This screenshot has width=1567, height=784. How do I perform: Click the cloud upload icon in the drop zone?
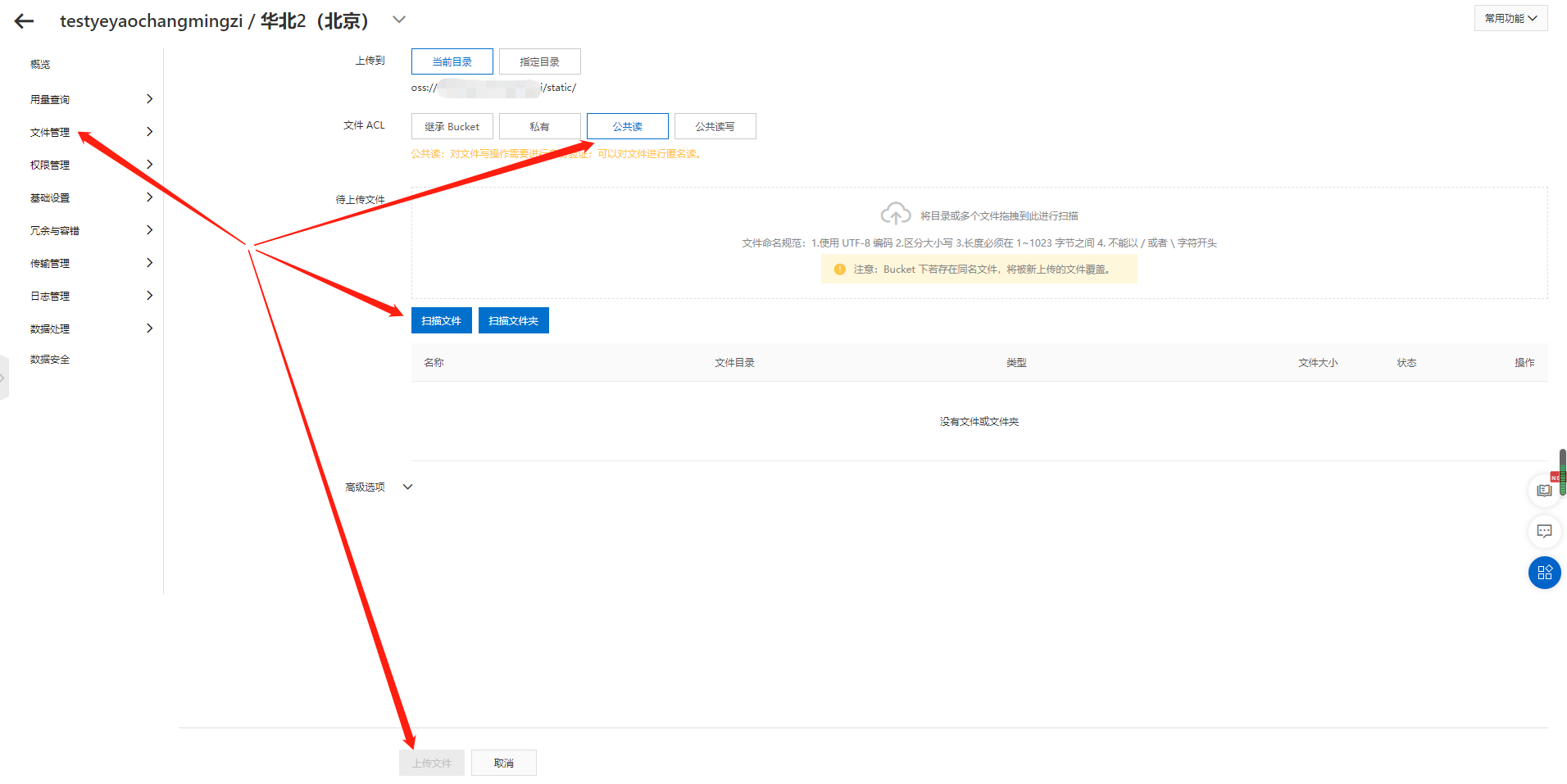(896, 214)
